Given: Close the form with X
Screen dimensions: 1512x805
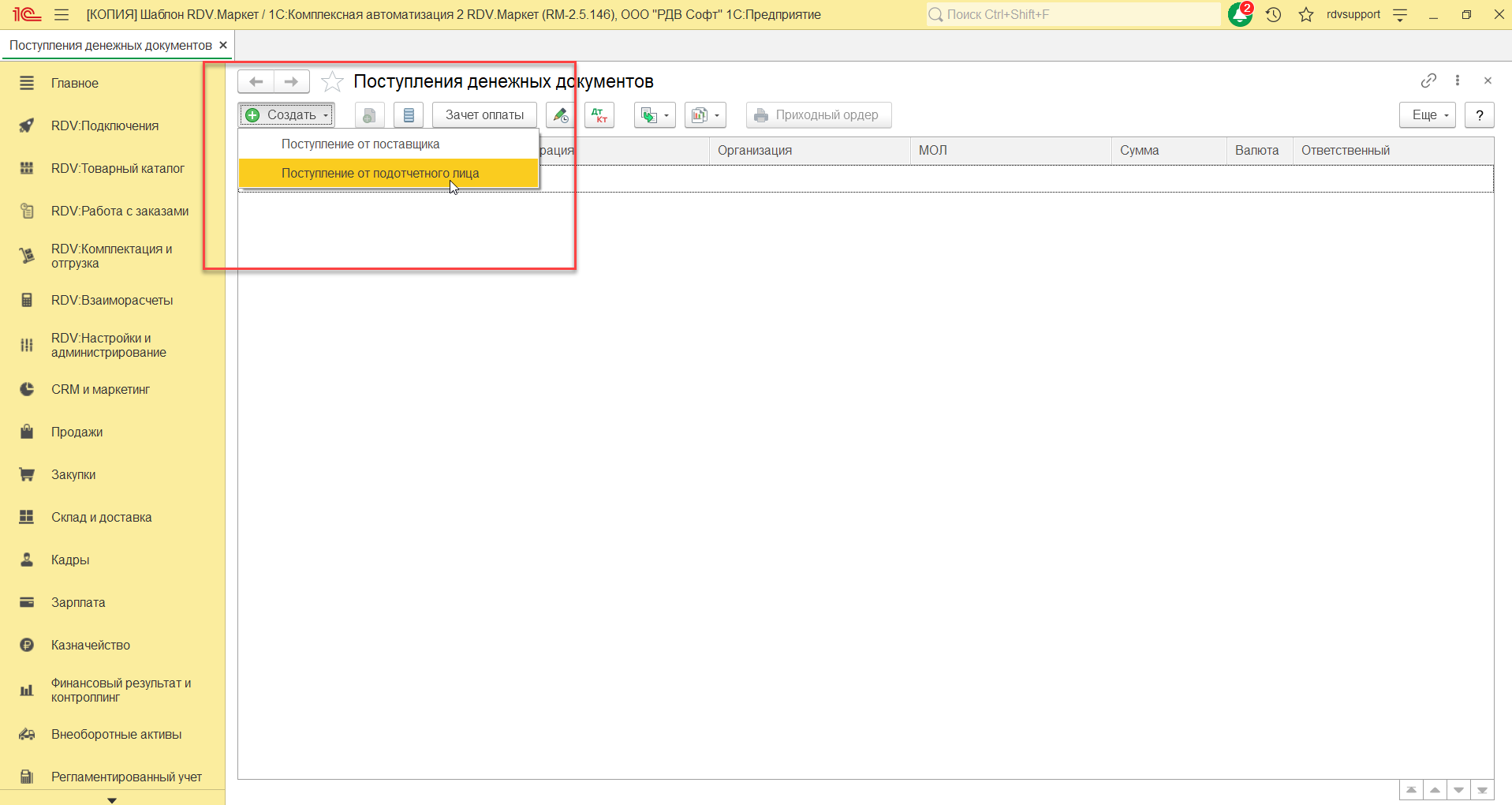Looking at the screenshot, I should coord(1488,80).
